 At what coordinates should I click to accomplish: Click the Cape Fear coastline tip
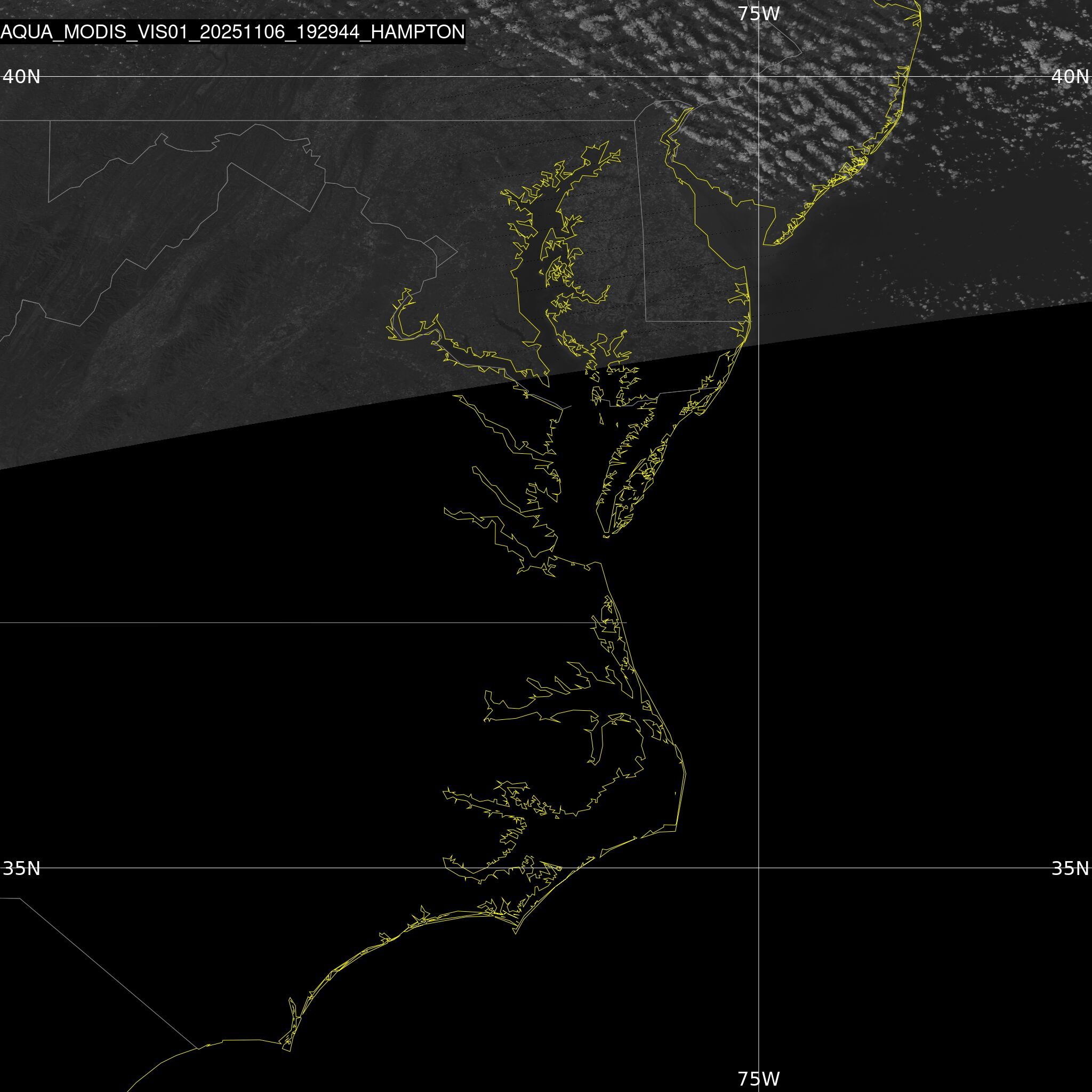290,1051
